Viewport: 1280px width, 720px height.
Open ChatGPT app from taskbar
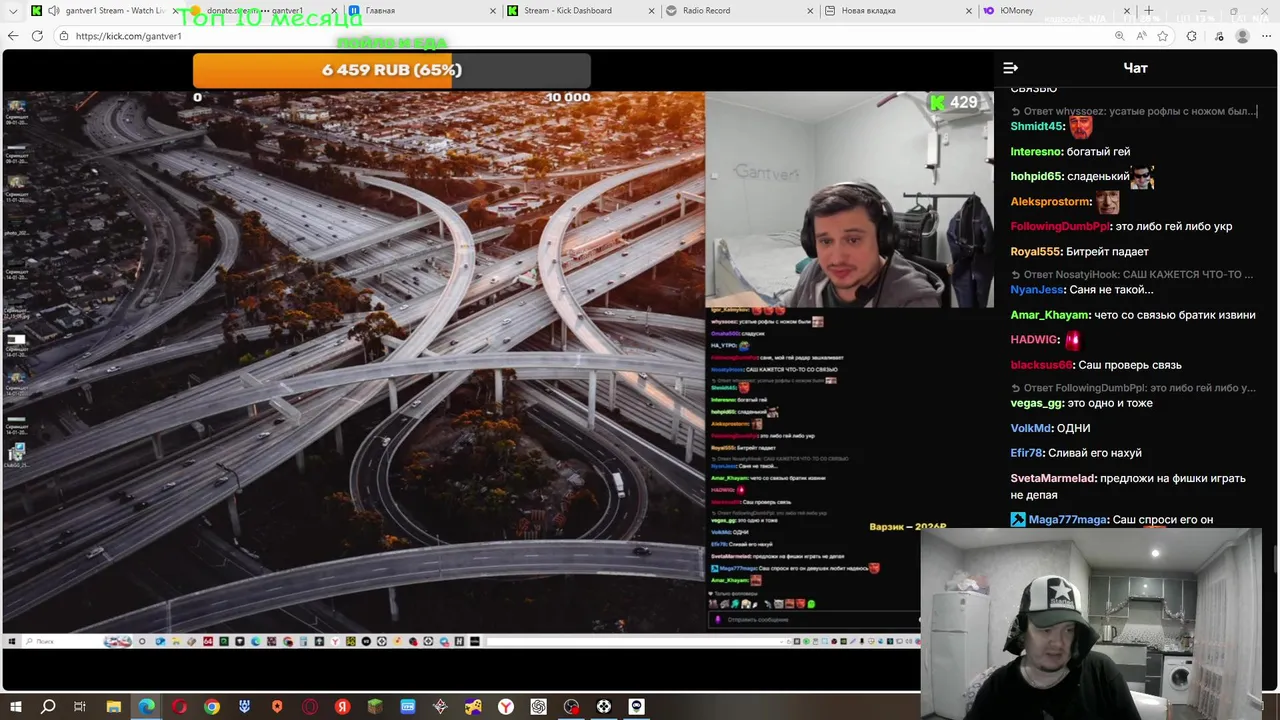(x=539, y=707)
